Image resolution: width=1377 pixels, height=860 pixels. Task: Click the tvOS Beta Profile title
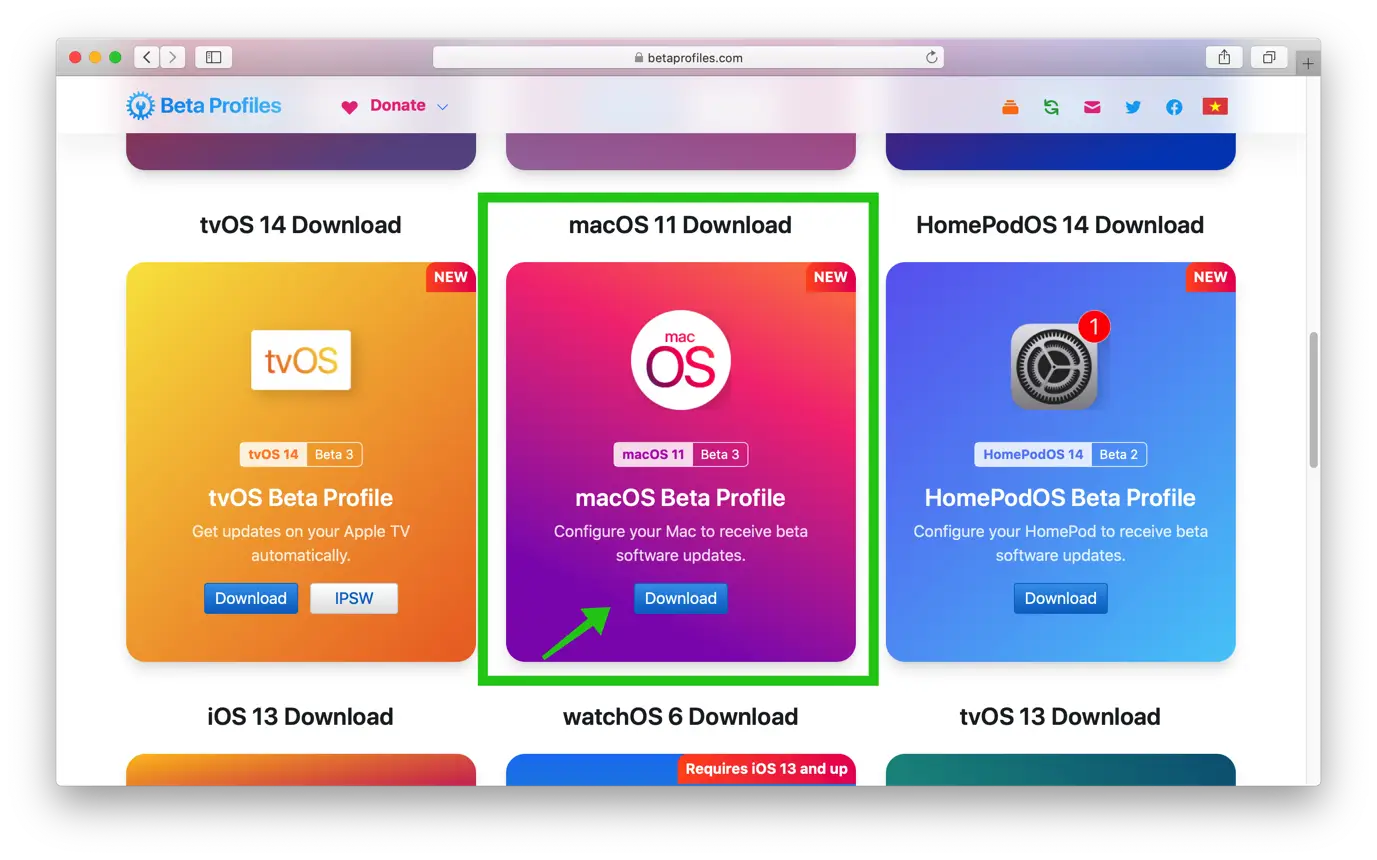tap(301, 497)
